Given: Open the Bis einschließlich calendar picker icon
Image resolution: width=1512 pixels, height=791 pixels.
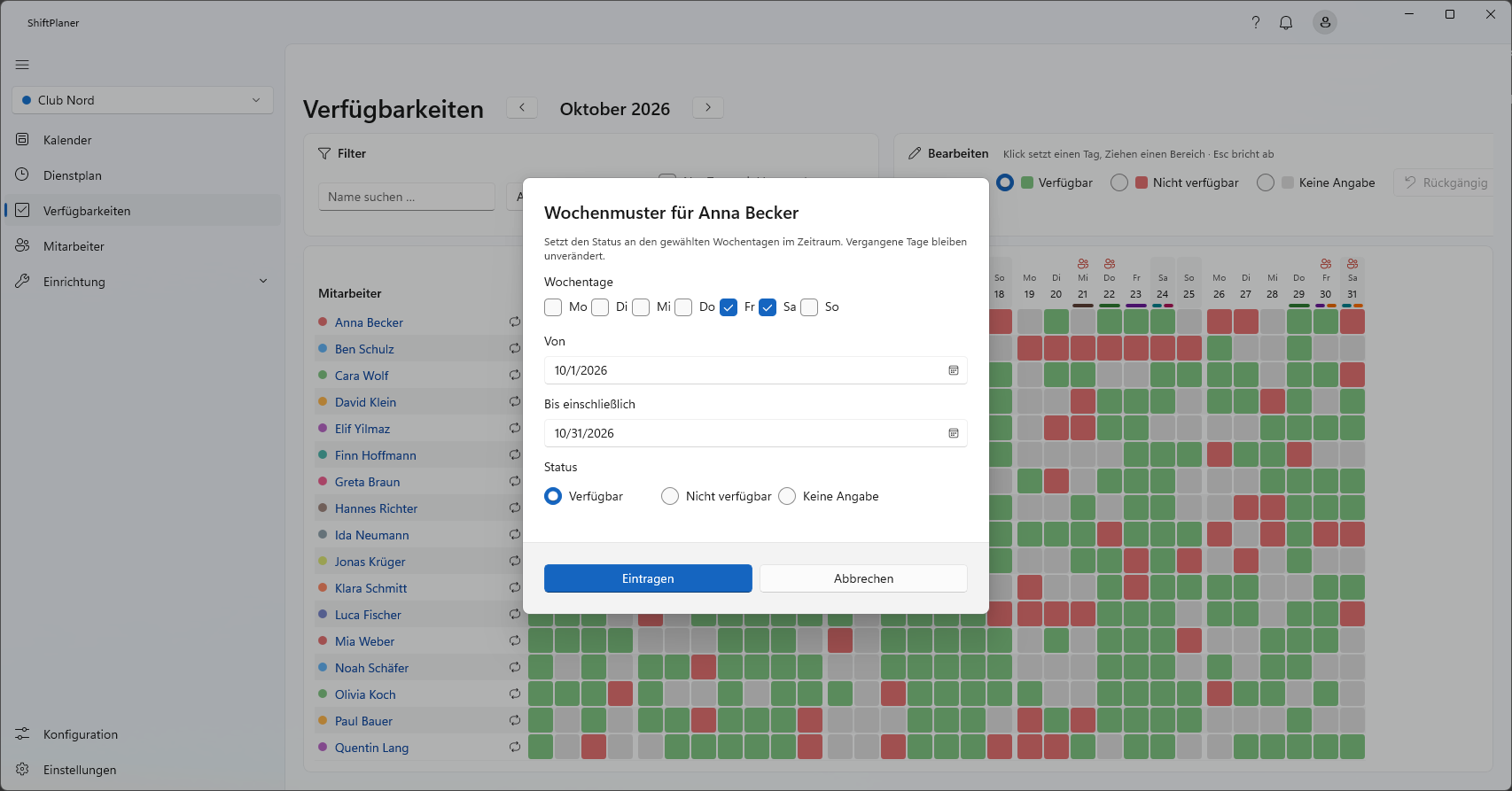Looking at the screenshot, I should coord(954,433).
